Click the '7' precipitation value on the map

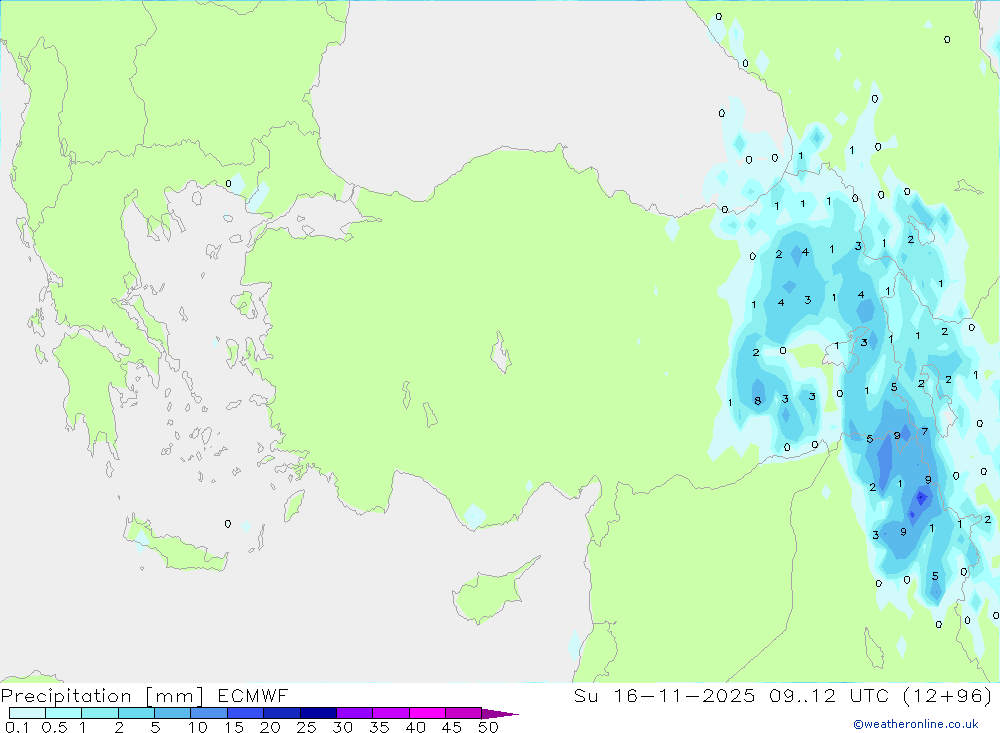(x=925, y=432)
